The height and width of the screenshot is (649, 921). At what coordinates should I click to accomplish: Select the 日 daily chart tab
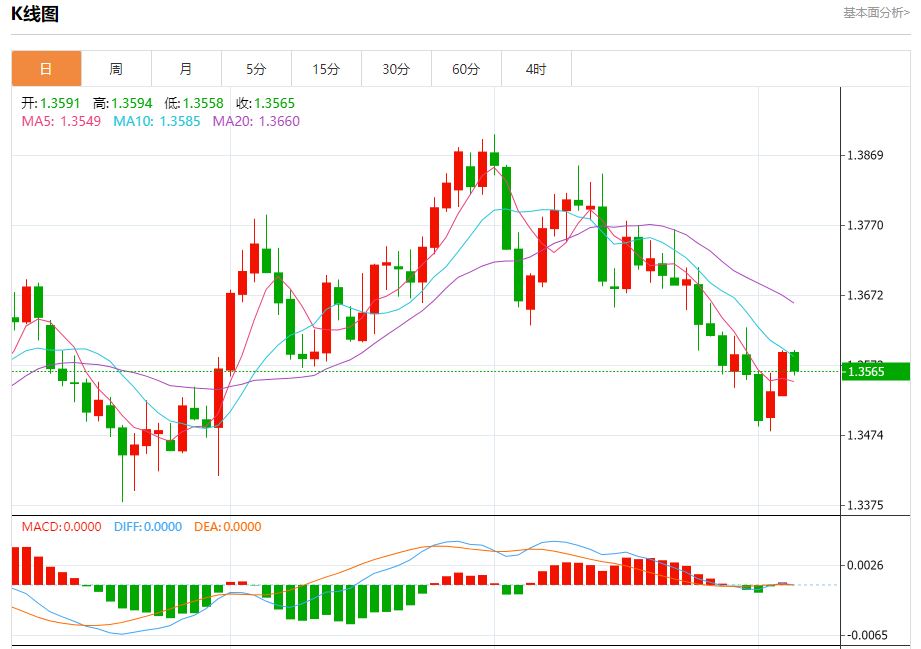(x=46, y=69)
